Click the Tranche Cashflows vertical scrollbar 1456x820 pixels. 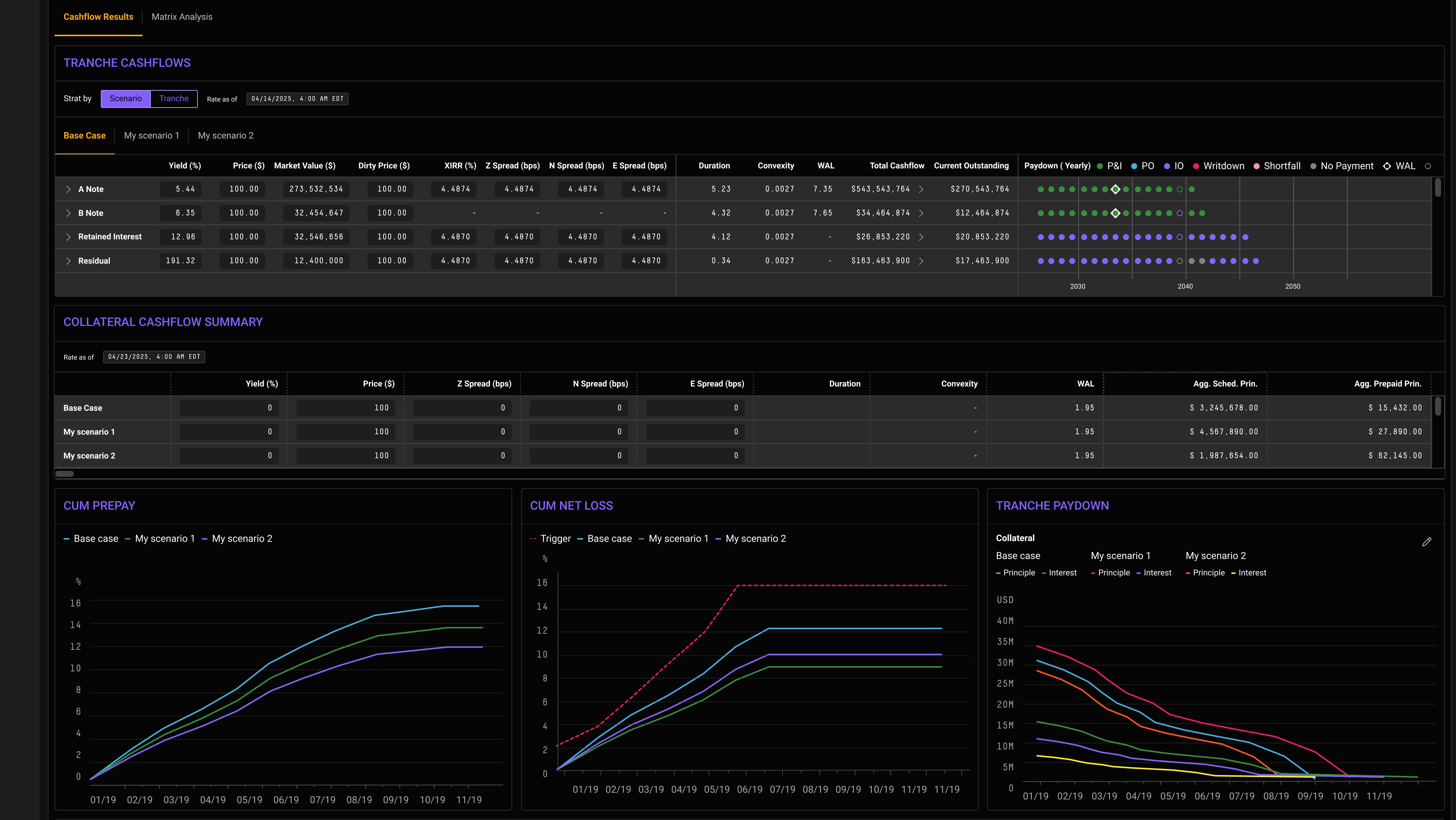(x=1438, y=188)
